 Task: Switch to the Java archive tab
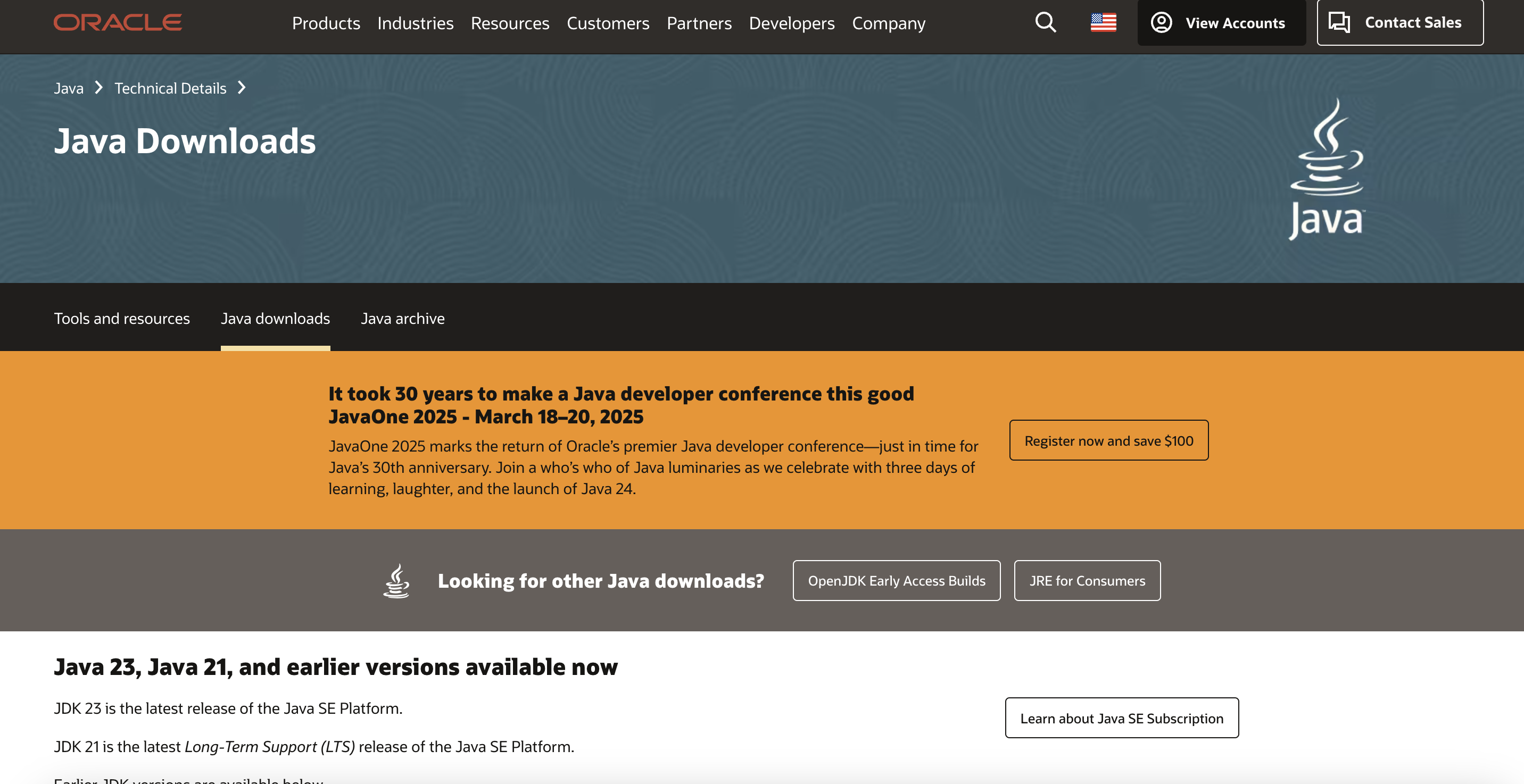[403, 318]
